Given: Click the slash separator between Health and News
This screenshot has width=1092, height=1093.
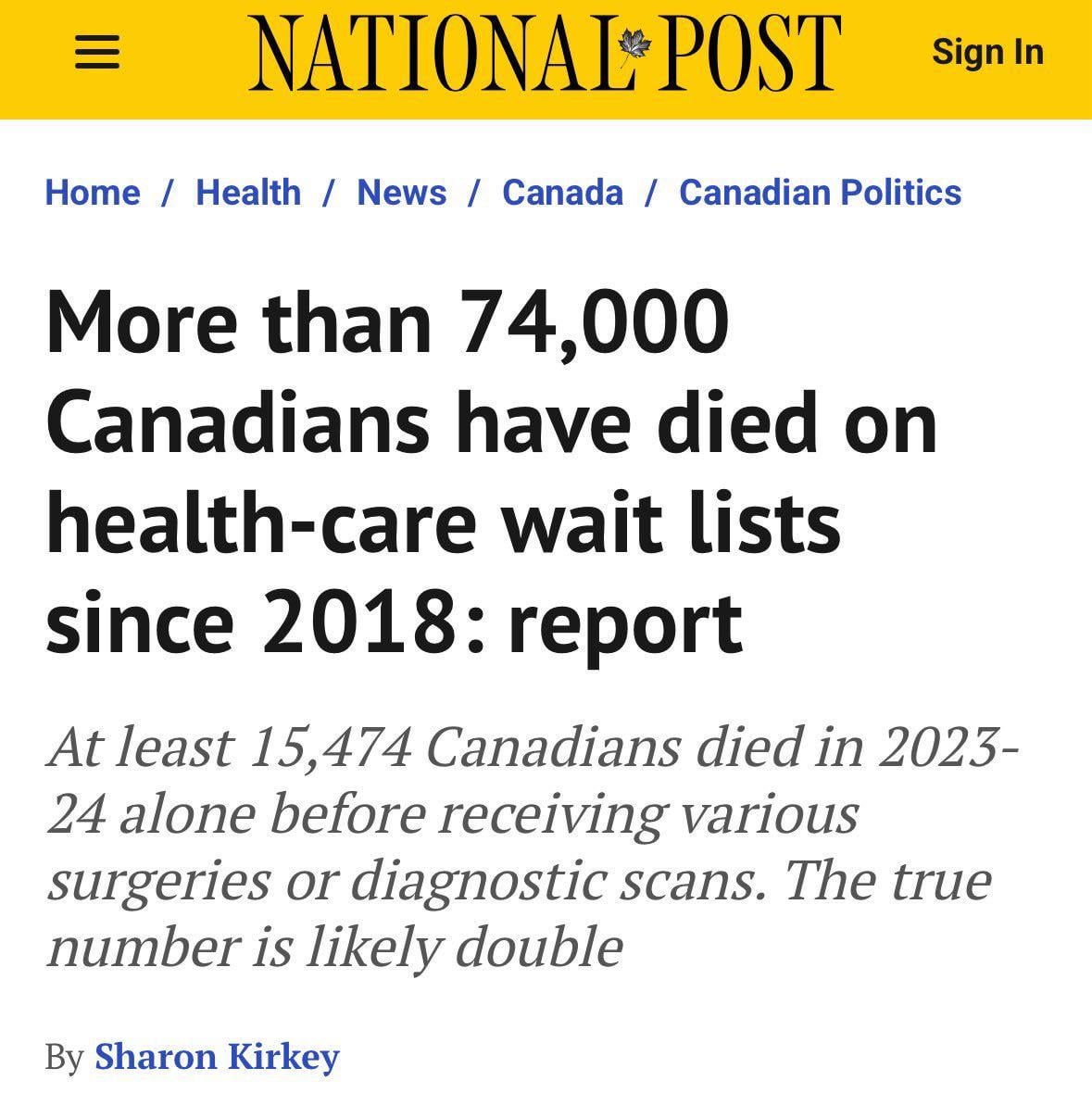Looking at the screenshot, I should tap(328, 193).
